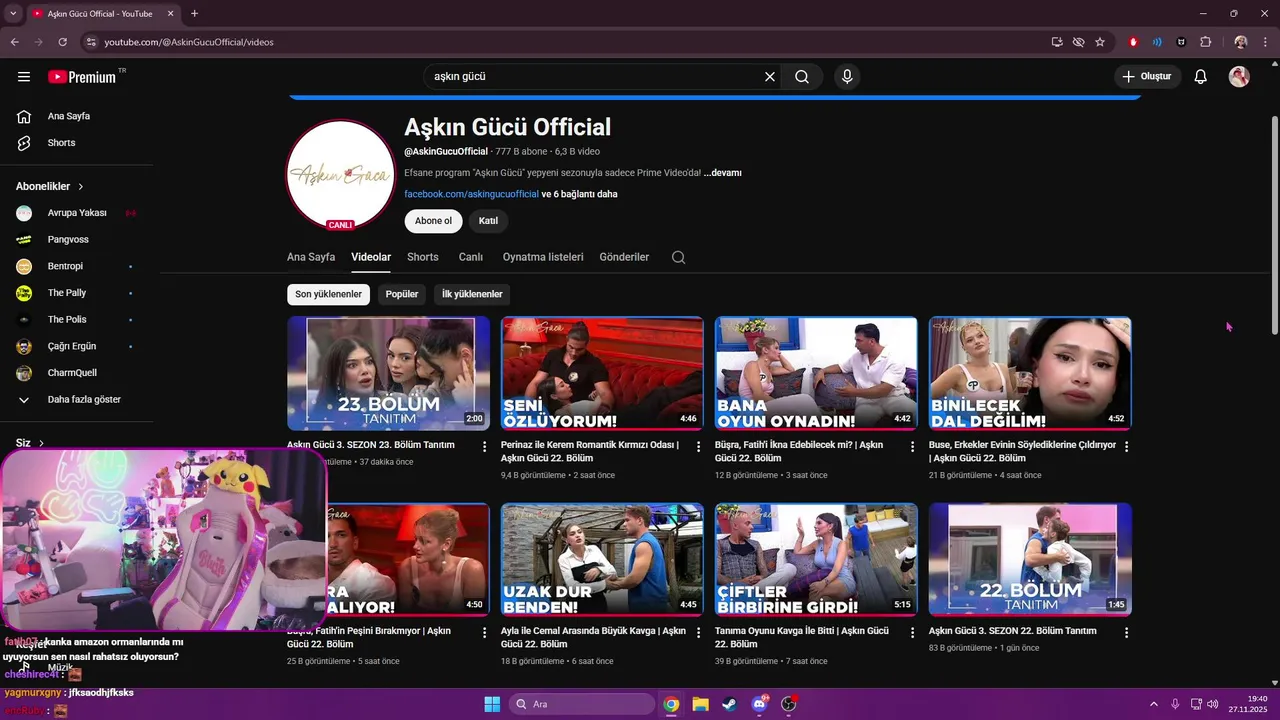This screenshot has width=1280, height=720.
Task: Click the magnifier search button
Action: click(x=802, y=77)
